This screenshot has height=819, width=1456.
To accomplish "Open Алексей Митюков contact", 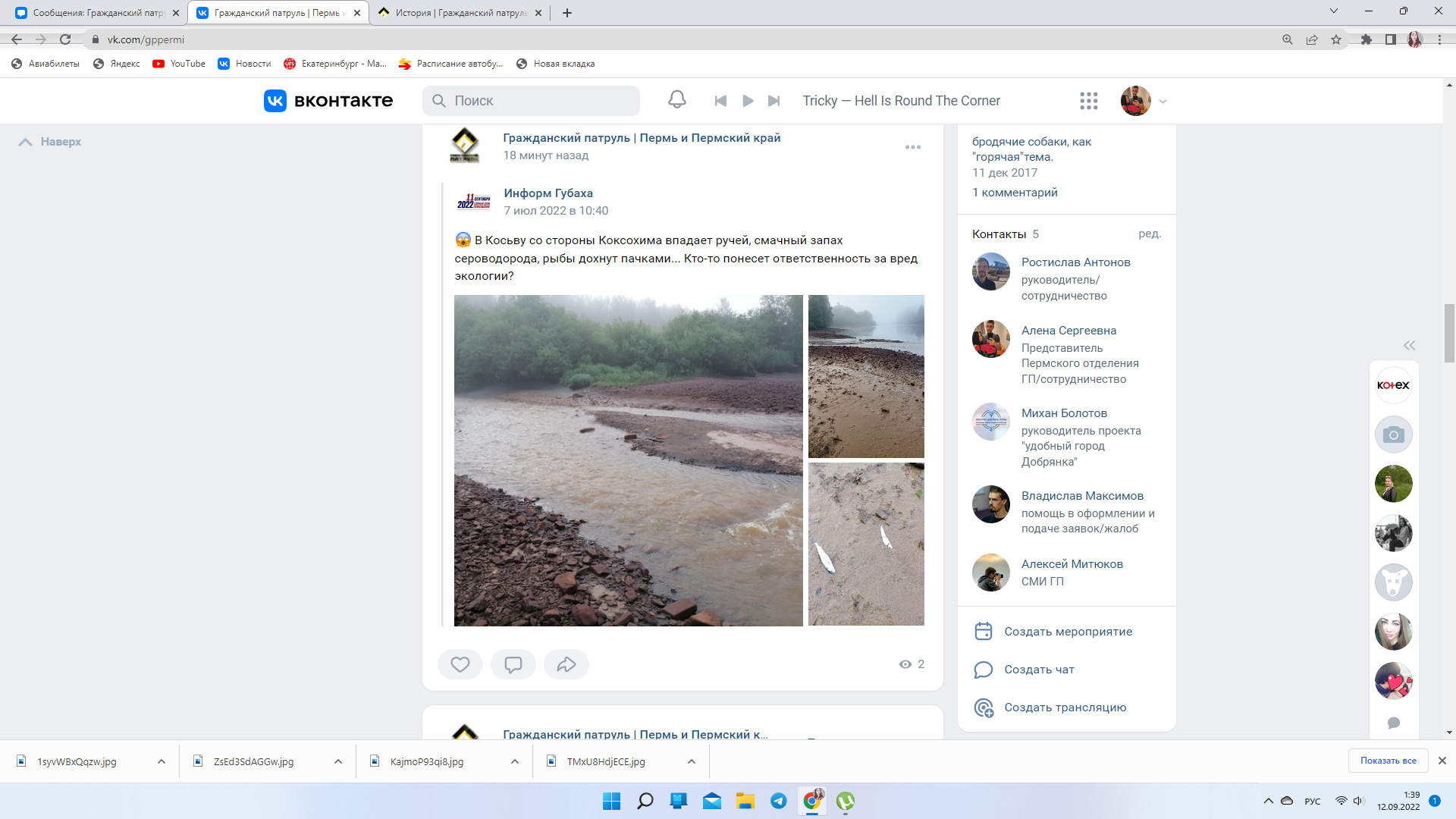I will coord(1072,564).
